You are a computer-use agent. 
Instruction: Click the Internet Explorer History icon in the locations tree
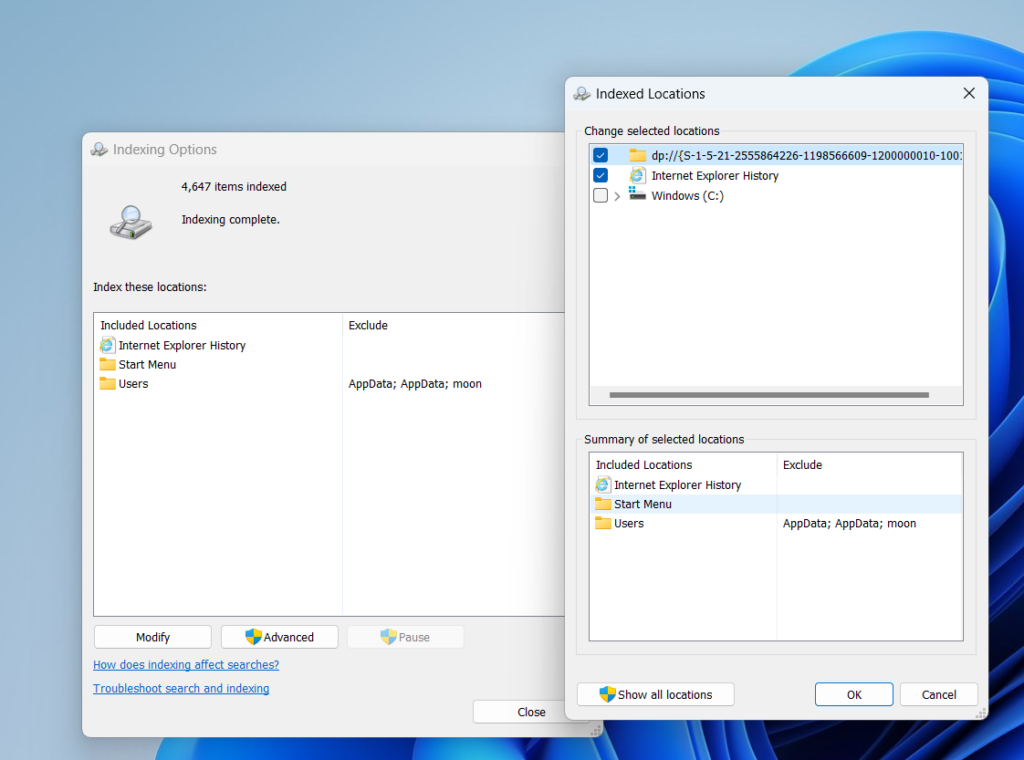click(637, 175)
